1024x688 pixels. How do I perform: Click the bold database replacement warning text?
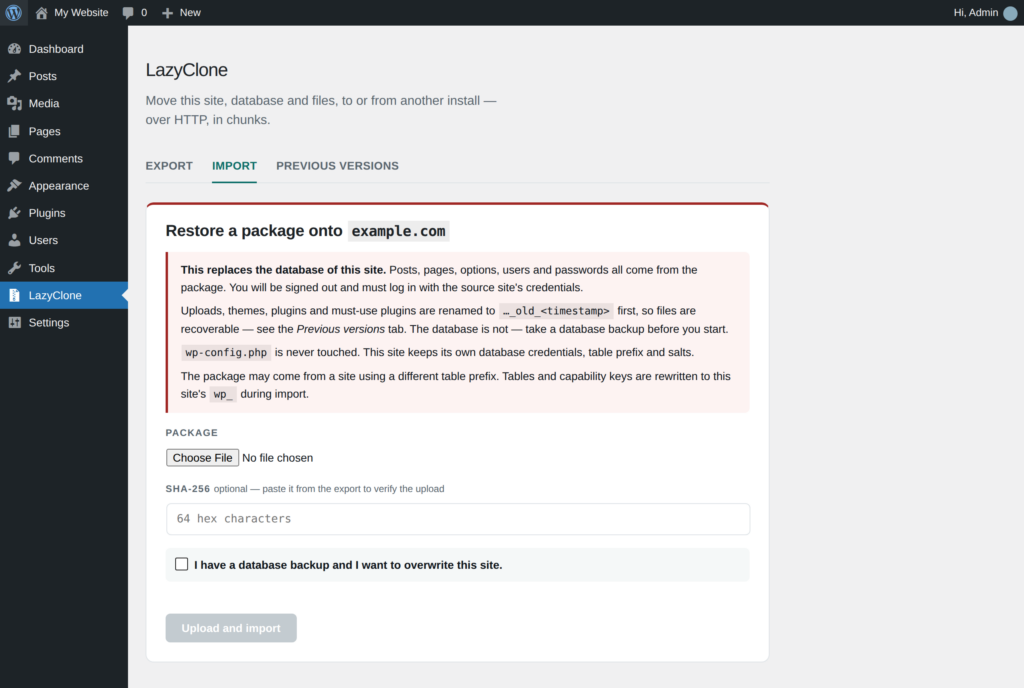[x=283, y=270]
